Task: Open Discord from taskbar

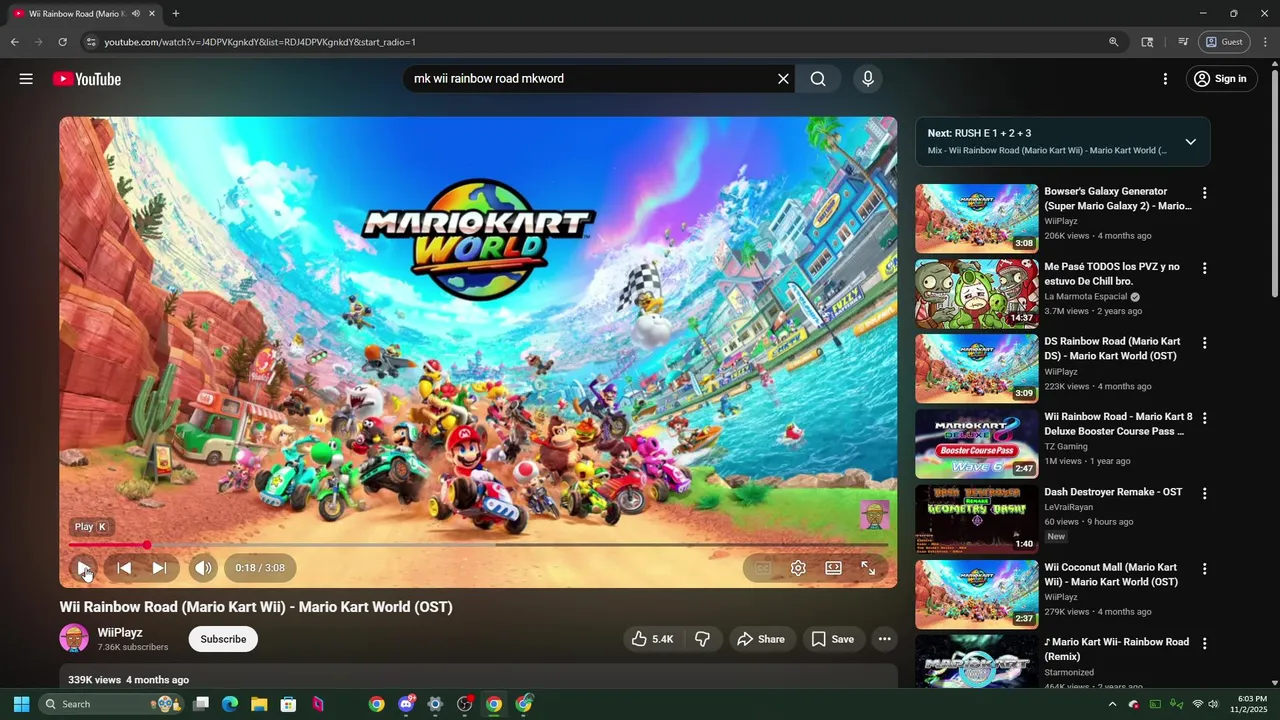Action: click(x=406, y=704)
